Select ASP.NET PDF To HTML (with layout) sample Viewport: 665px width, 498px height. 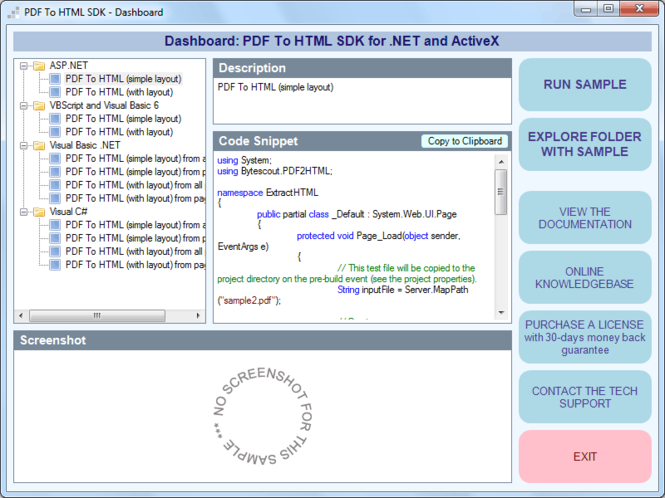click(119, 92)
